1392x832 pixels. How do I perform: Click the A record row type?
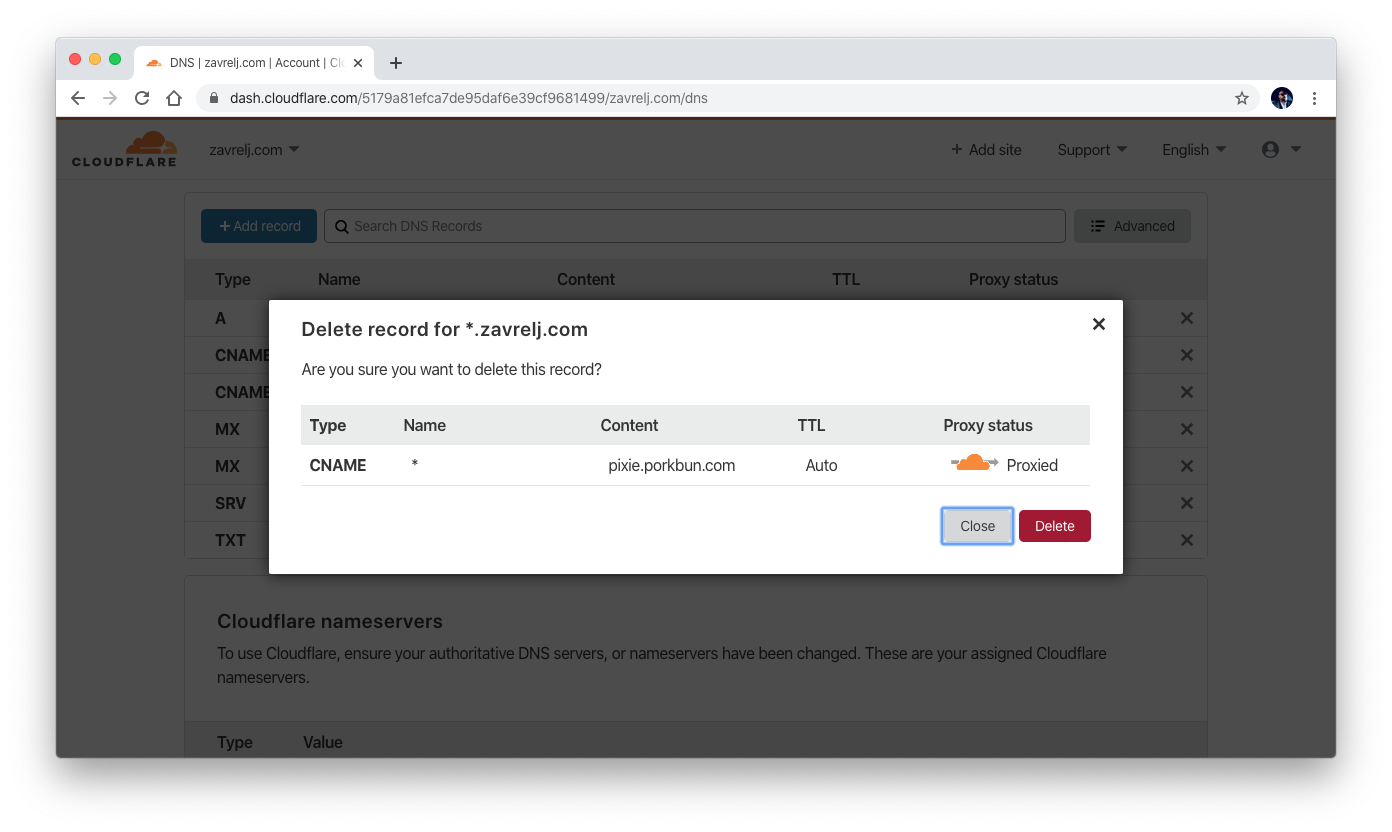pos(220,318)
